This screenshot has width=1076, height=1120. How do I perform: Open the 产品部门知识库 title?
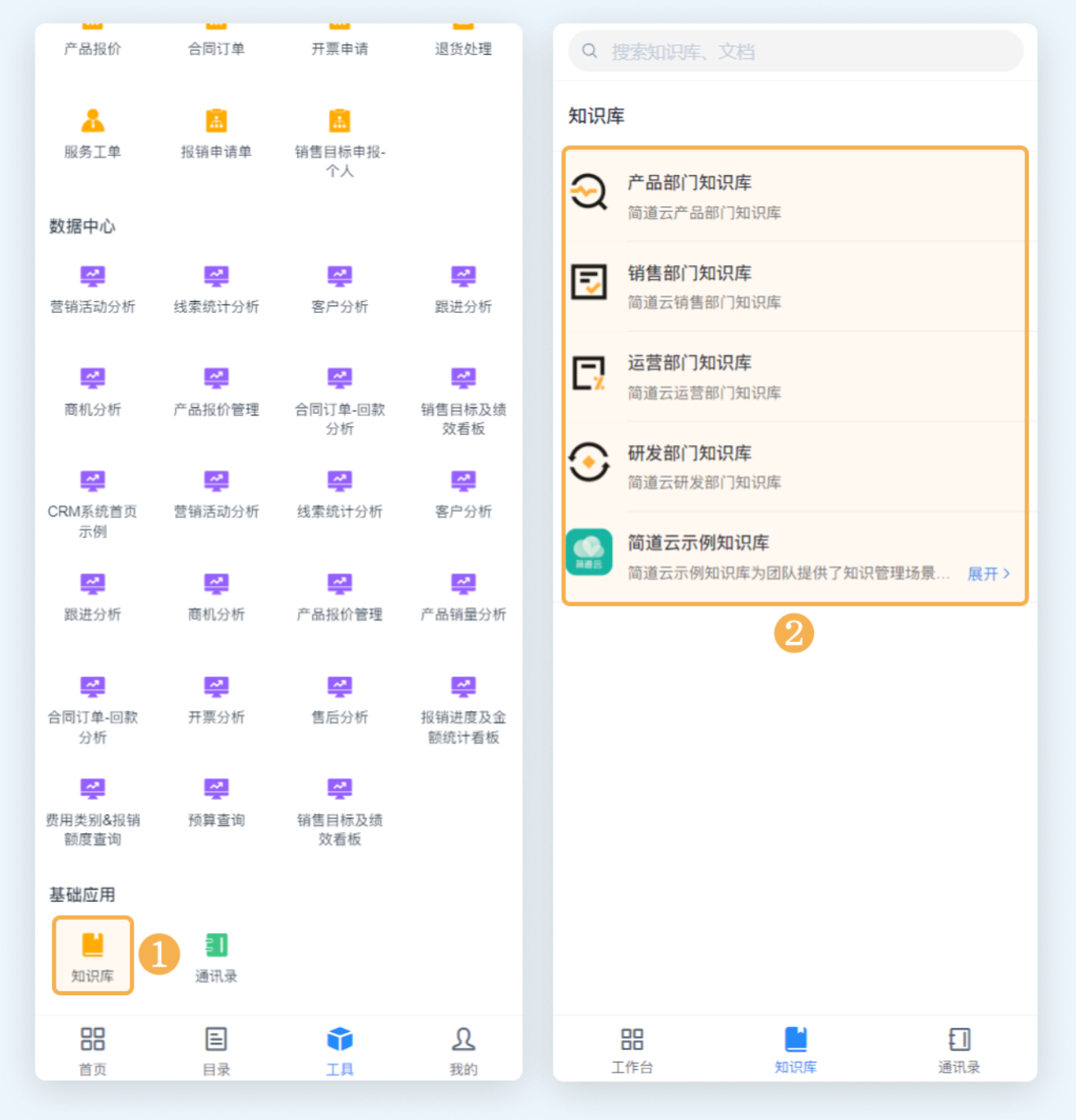tap(690, 182)
